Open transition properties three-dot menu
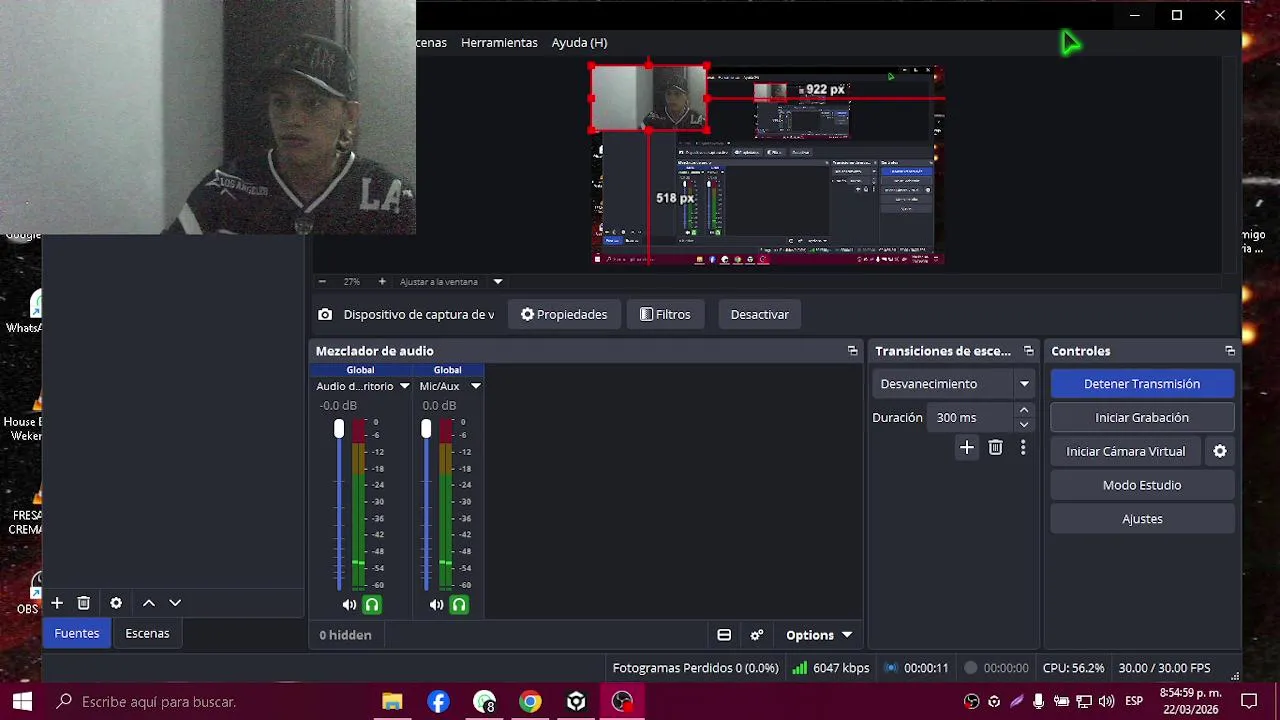Viewport: 1280px width, 720px height. point(1023,448)
